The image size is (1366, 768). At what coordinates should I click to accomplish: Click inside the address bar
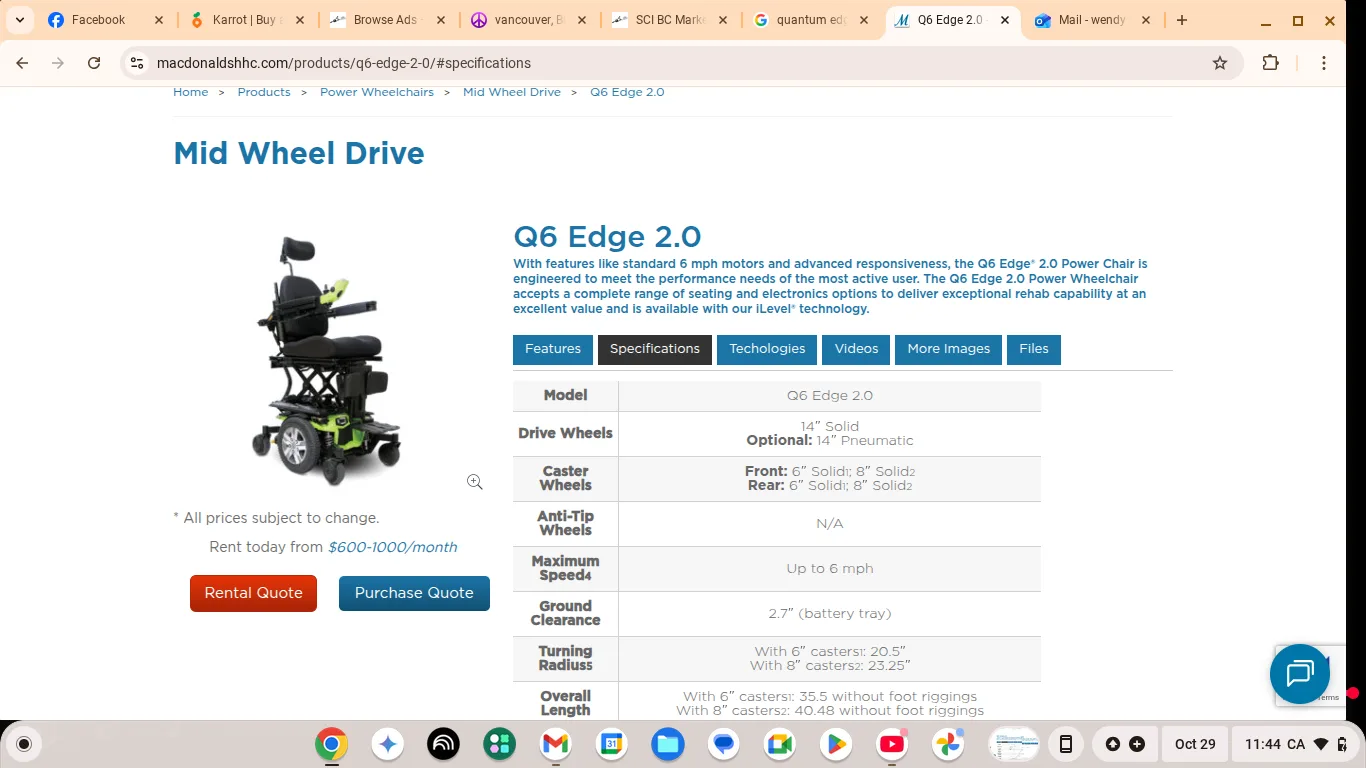pyautogui.click(x=600, y=62)
